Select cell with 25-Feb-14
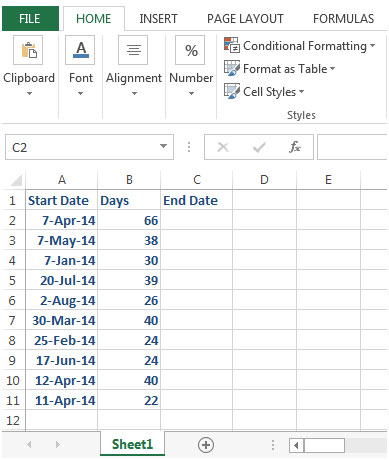Image resolution: width=389 pixels, height=460 pixels. click(62, 340)
